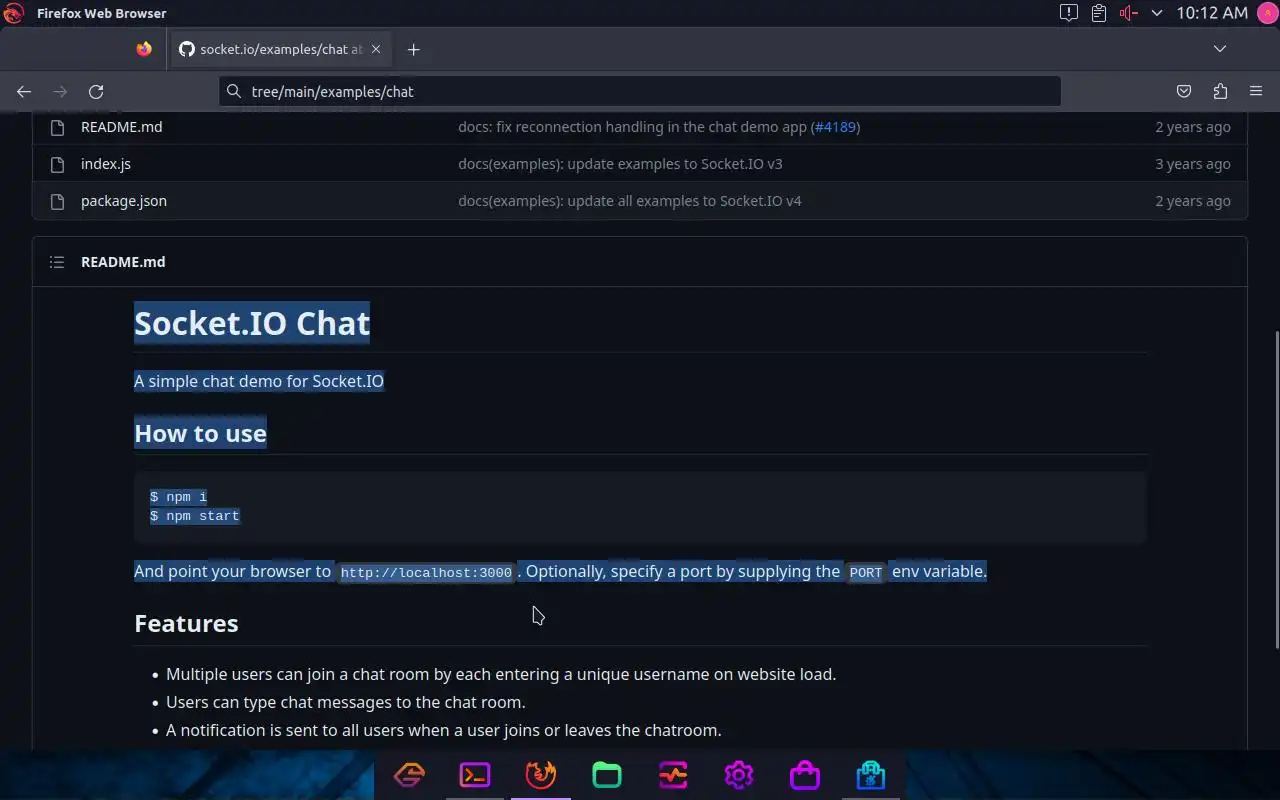This screenshot has width=1280, height=800.
Task: Open commit 'update all examples to Socket.IO v4'
Action: click(x=630, y=201)
